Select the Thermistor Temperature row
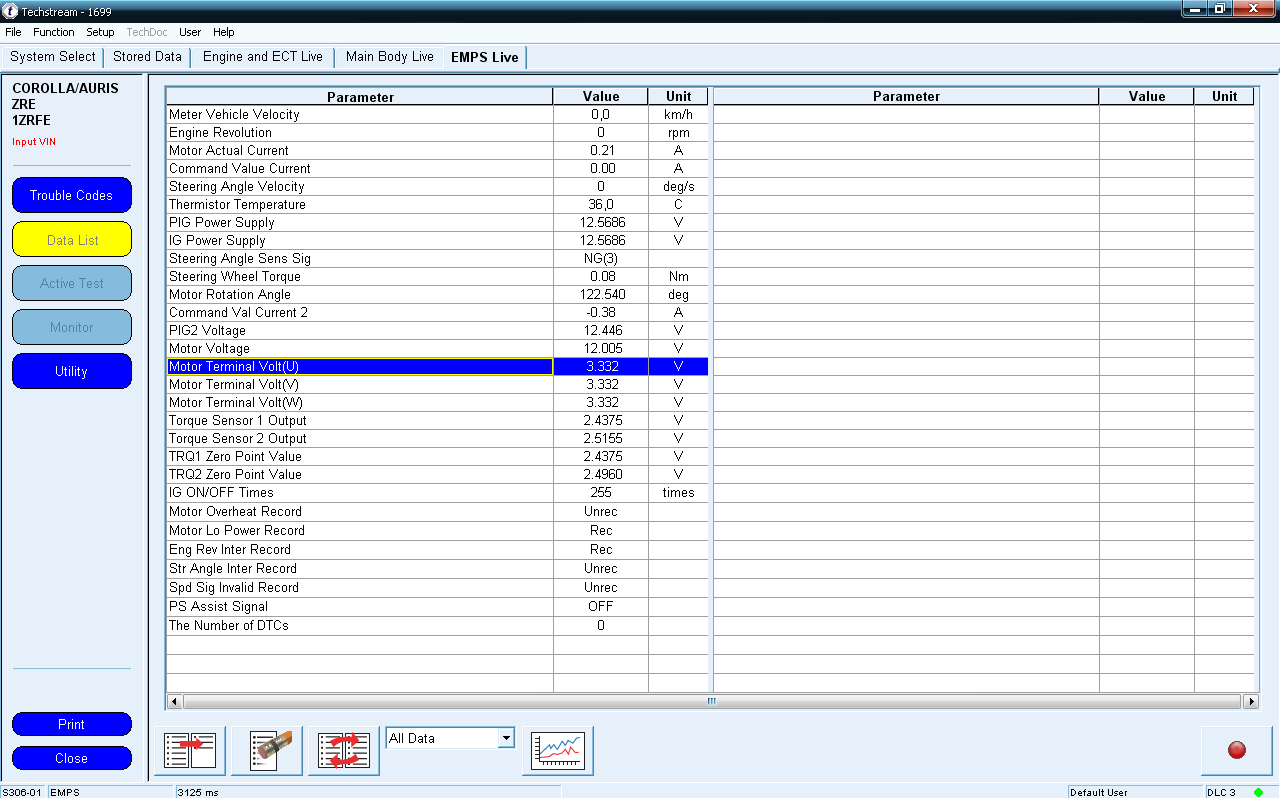Viewport: 1280px width, 798px height. click(x=437, y=204)
